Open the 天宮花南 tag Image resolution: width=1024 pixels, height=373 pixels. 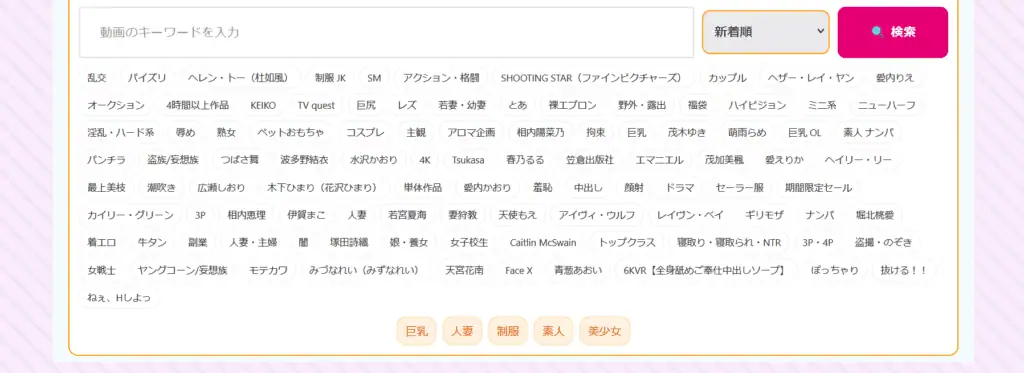[x=464, y=270]
